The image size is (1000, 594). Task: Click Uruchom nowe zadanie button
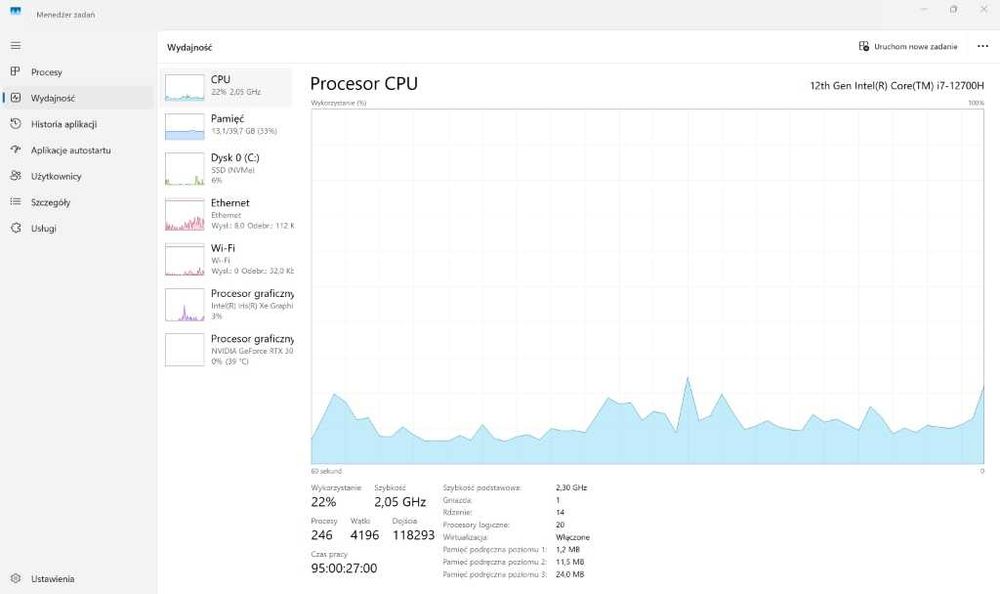coord(908,47)
